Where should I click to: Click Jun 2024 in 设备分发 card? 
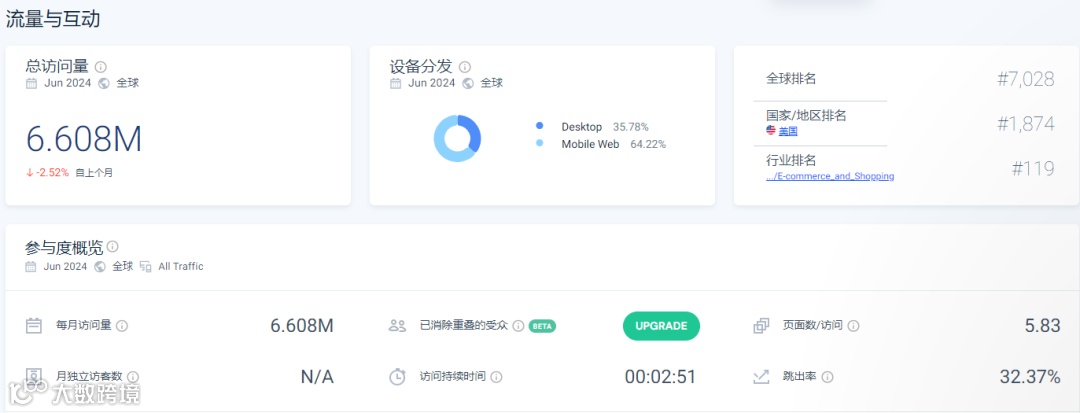(x=431, y=83)
